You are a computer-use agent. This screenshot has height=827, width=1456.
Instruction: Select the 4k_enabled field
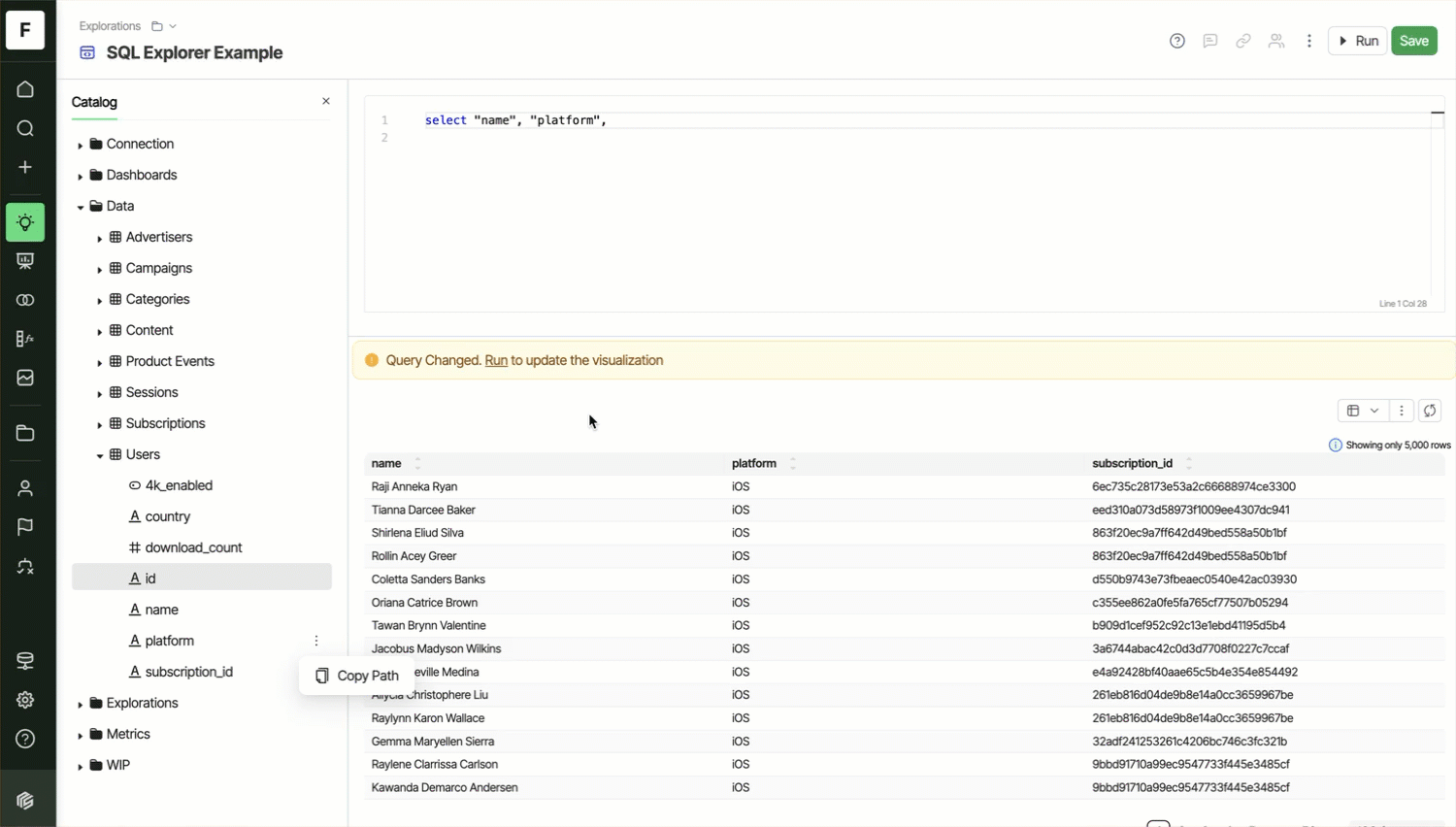tap(179, 485)
